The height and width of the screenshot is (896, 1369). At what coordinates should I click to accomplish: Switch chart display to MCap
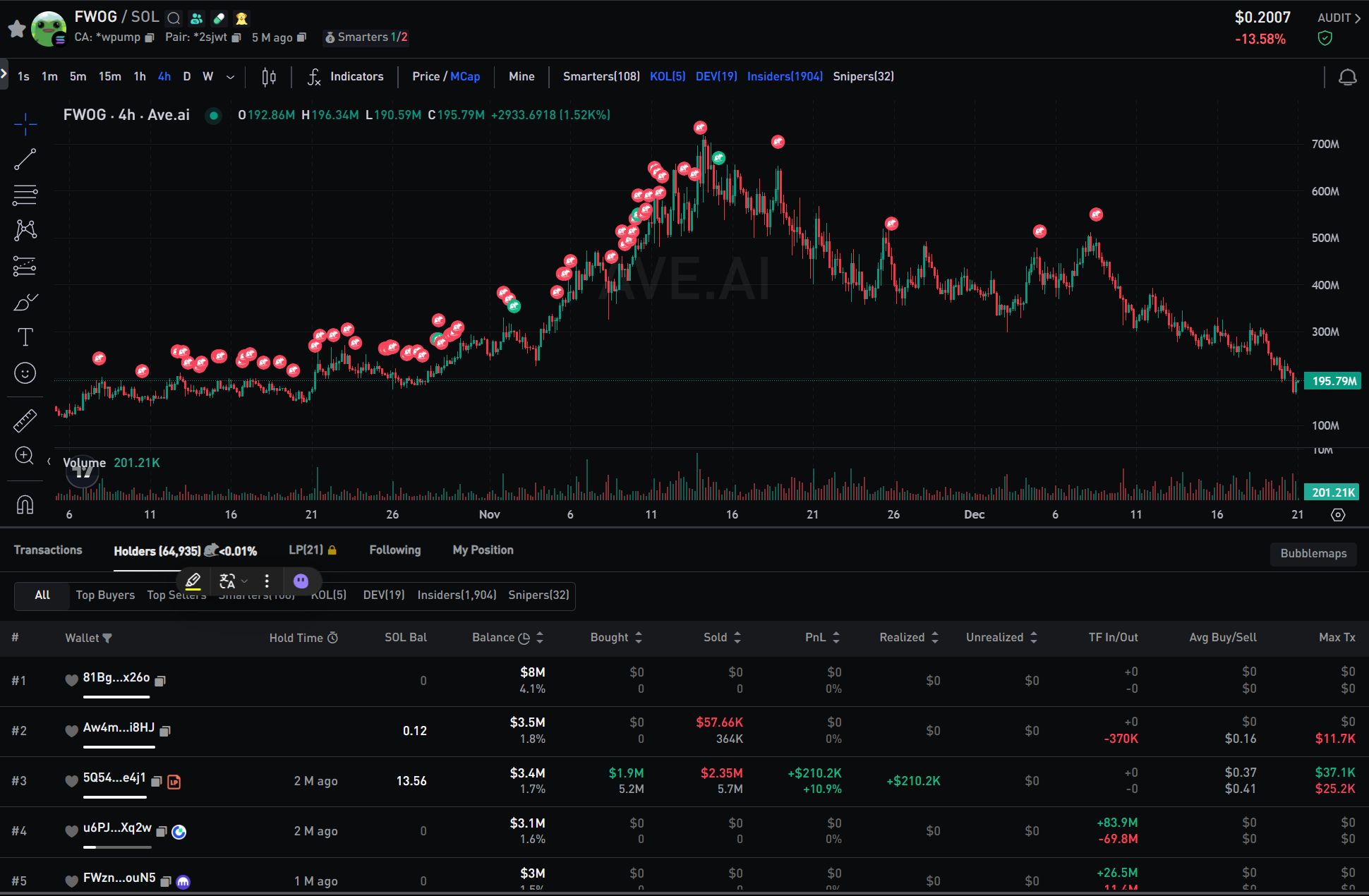click(x=465, y=76)
